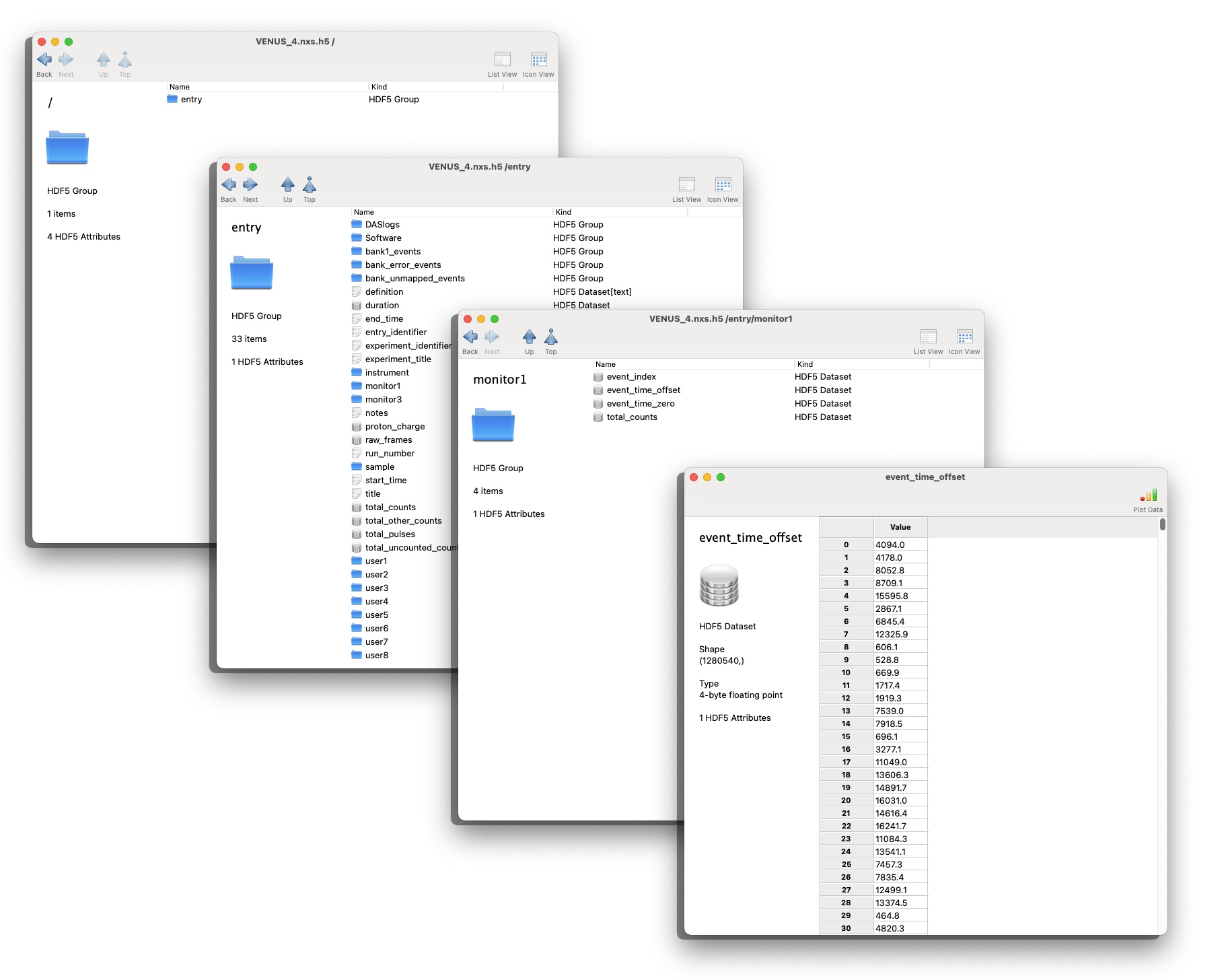1226x980 pixels.
Task: Click Top icon in monitor1 window toolbar
Action: [x=550, y=337]
